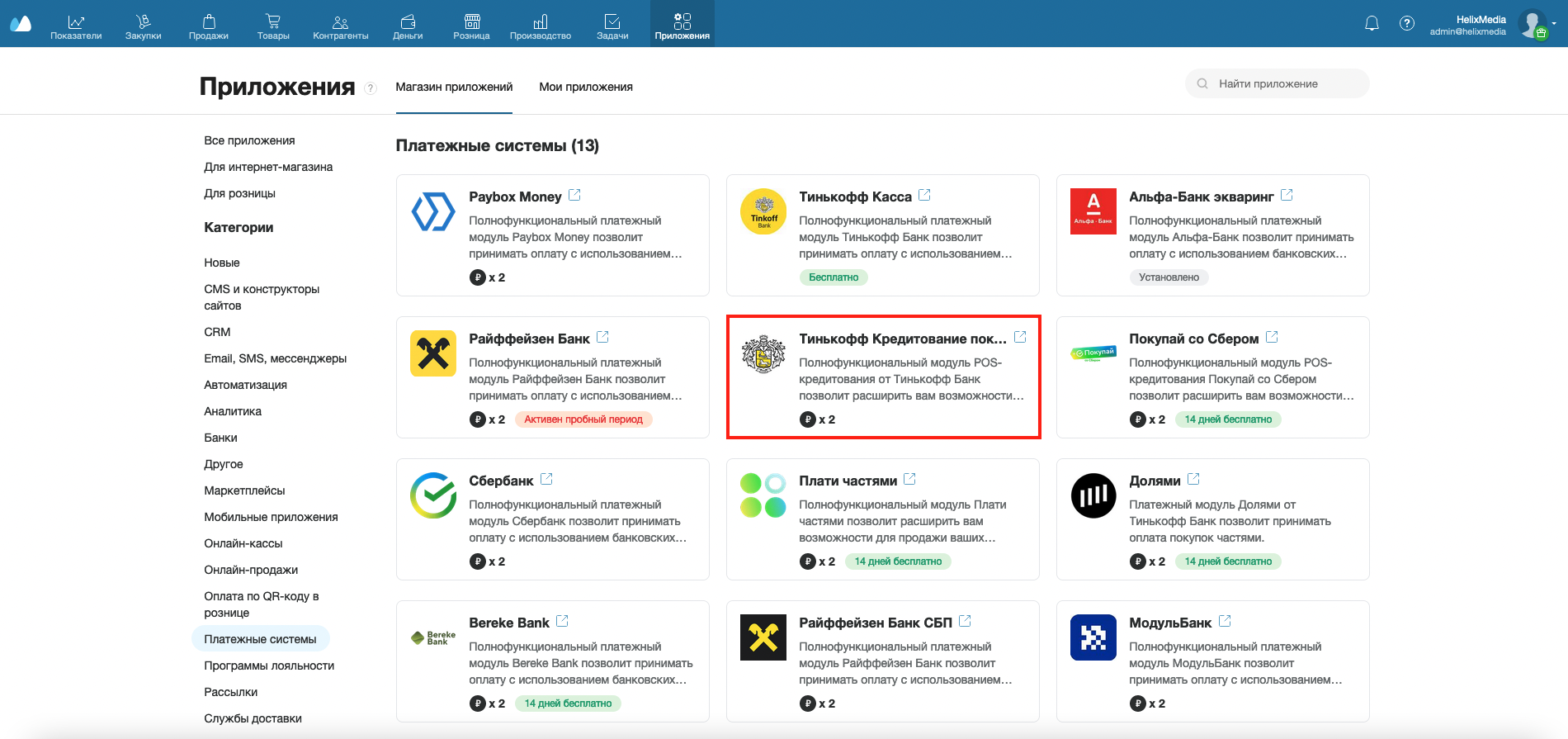Open the Paybox Money app logo

click(x=433, y=211)
